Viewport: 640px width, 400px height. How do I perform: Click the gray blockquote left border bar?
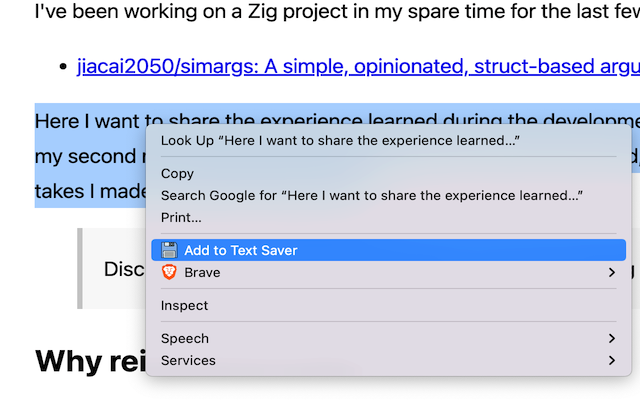point(80,269)
